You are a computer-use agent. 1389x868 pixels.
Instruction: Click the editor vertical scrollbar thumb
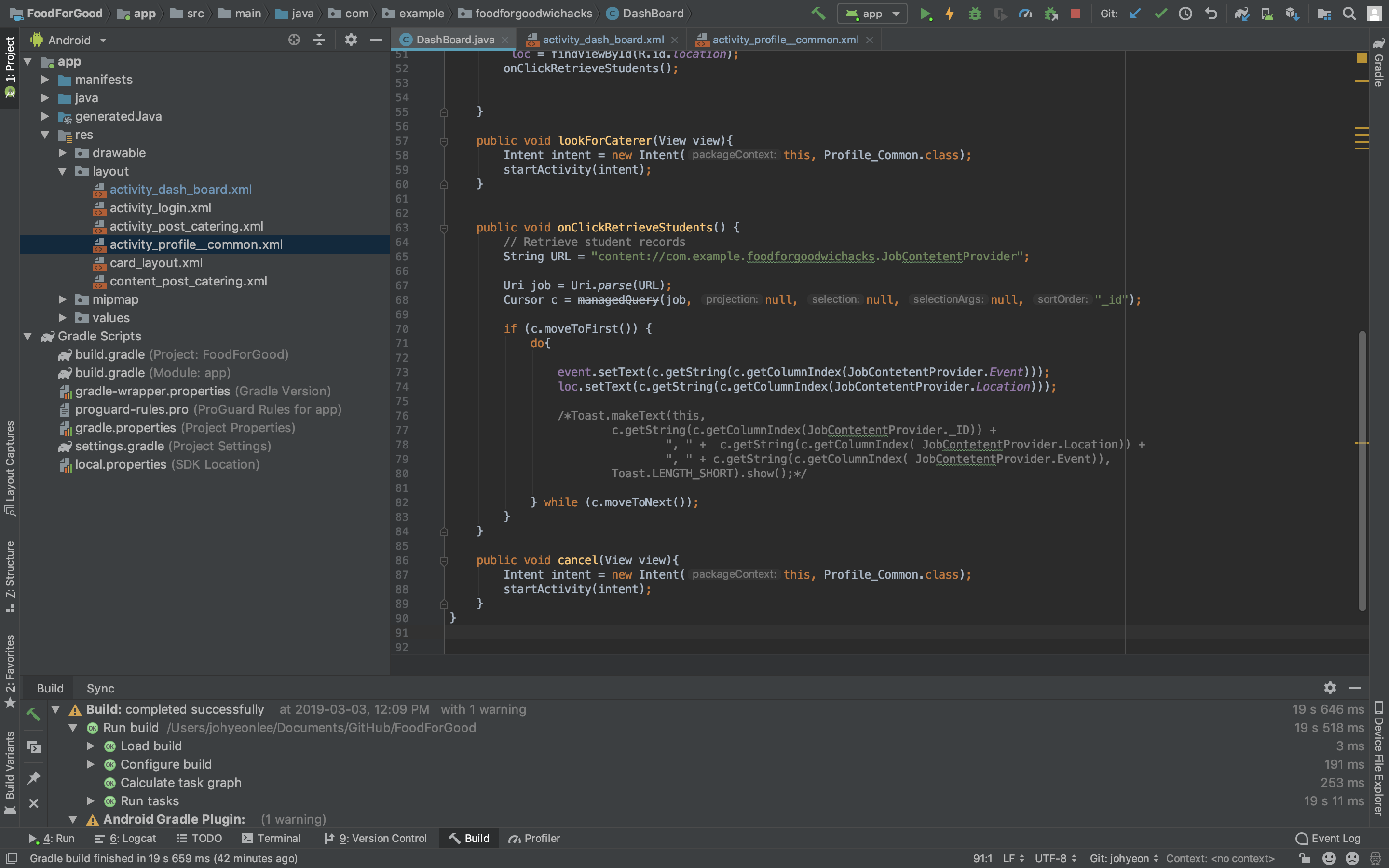pos(1362,471)
